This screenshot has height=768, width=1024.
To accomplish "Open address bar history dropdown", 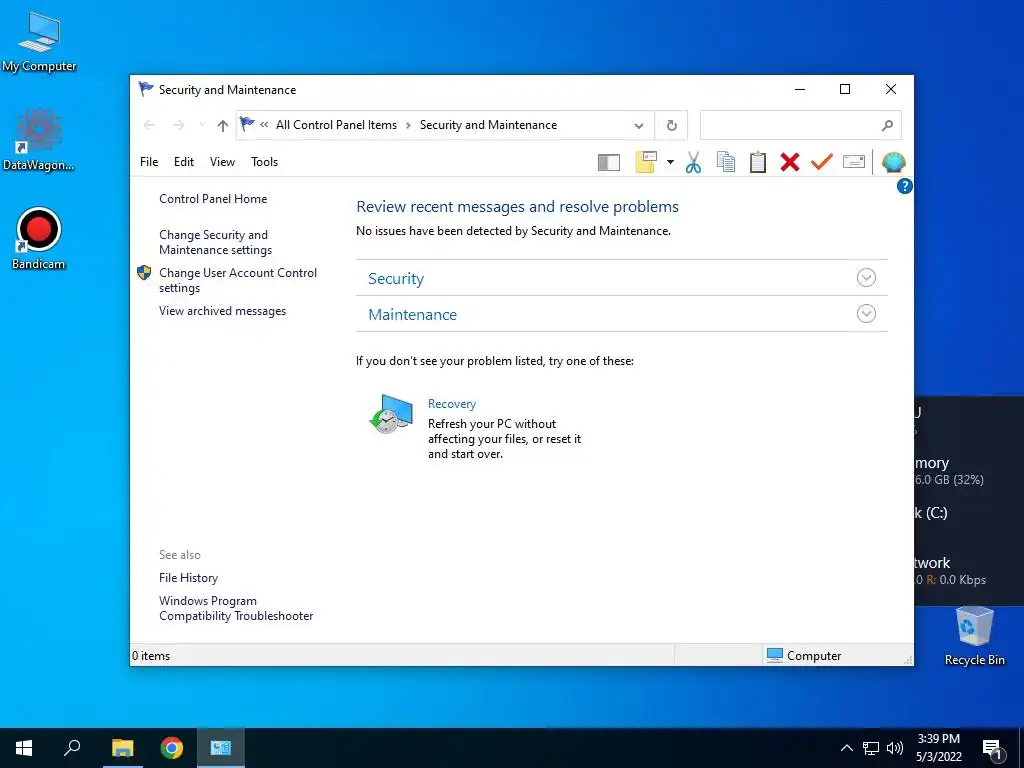I will click(639, 125).
